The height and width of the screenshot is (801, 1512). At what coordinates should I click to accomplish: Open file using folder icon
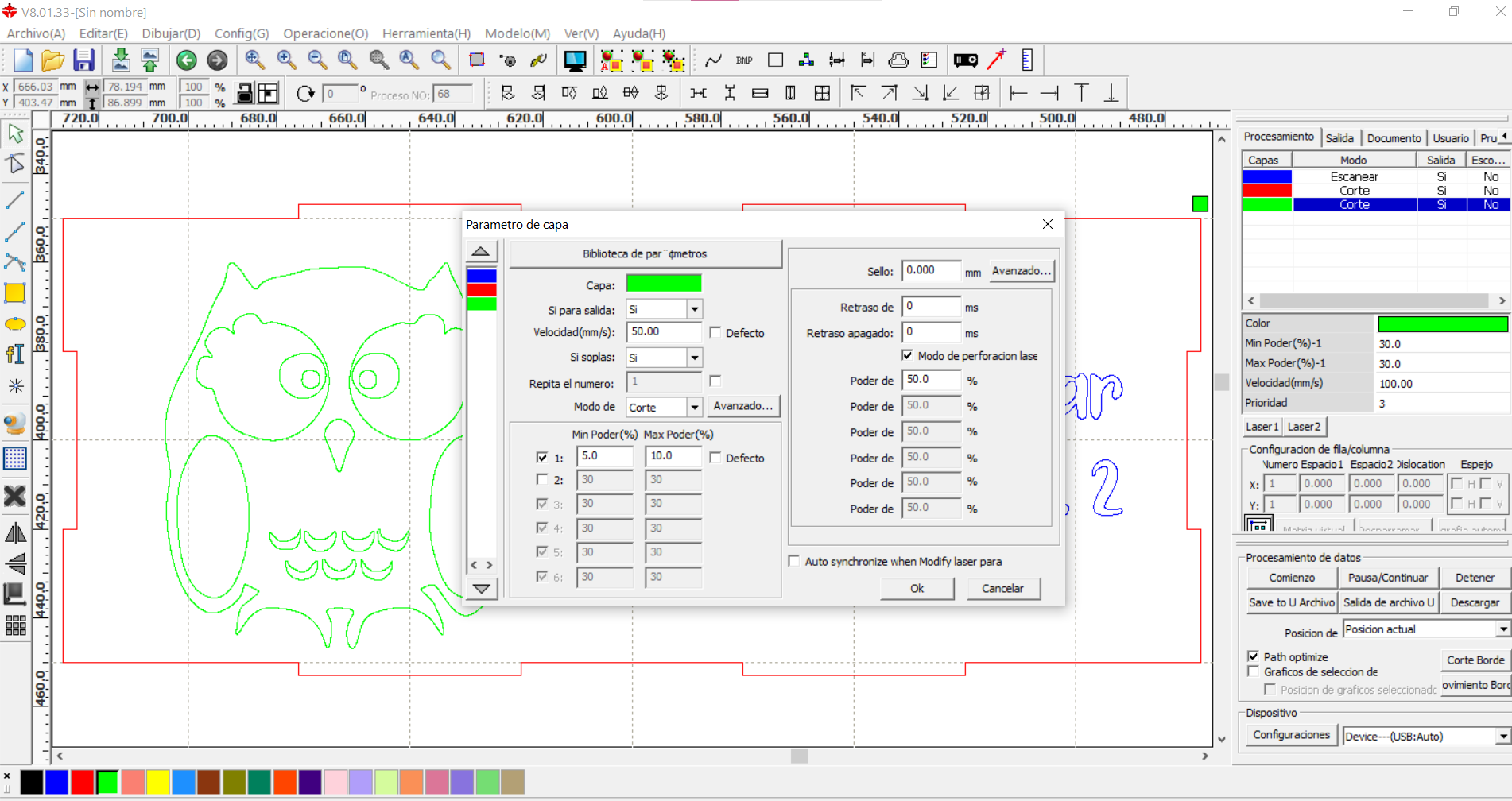[x=52, y=60]
